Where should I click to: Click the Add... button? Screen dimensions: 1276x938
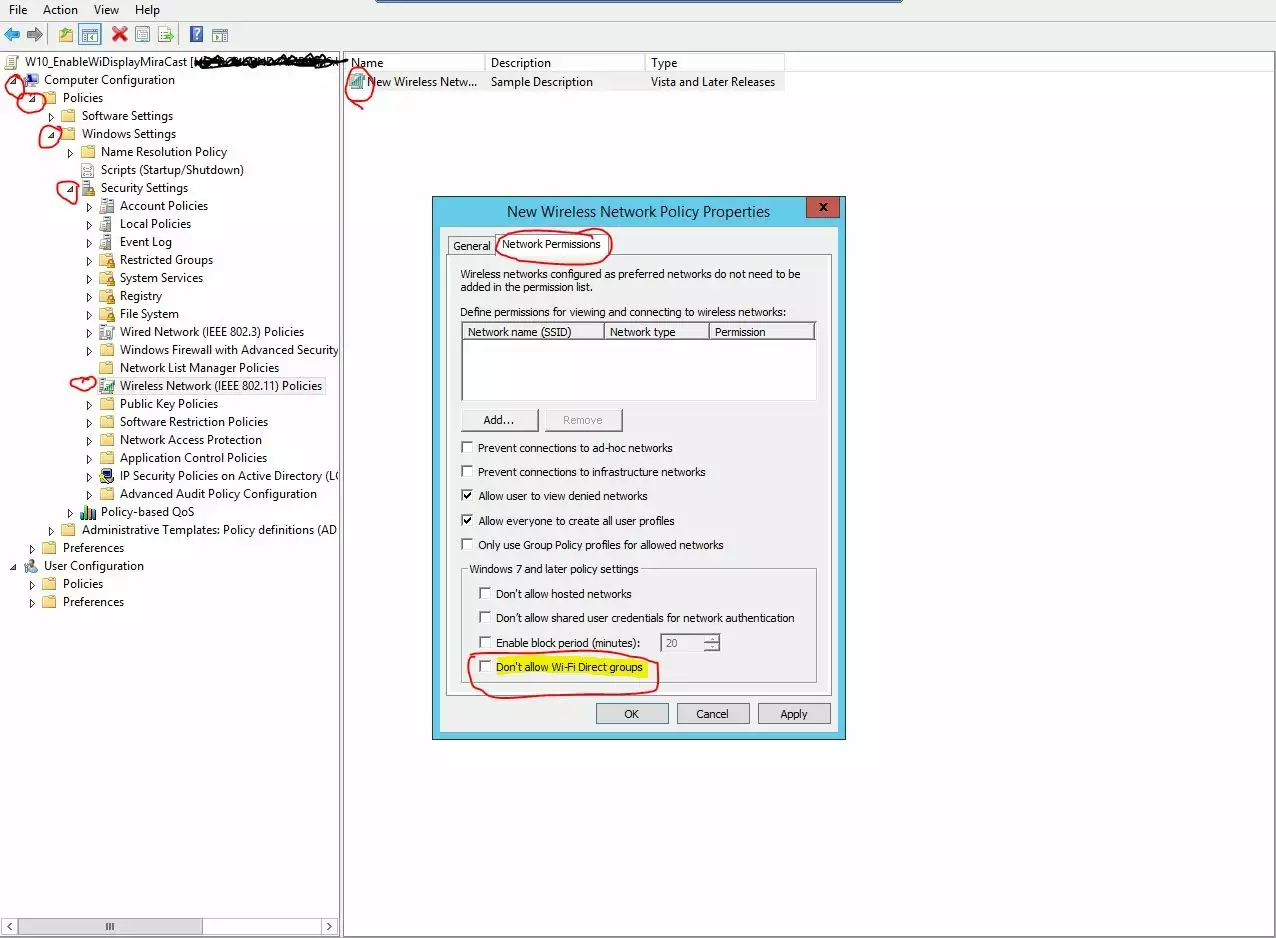pos(499,420)
